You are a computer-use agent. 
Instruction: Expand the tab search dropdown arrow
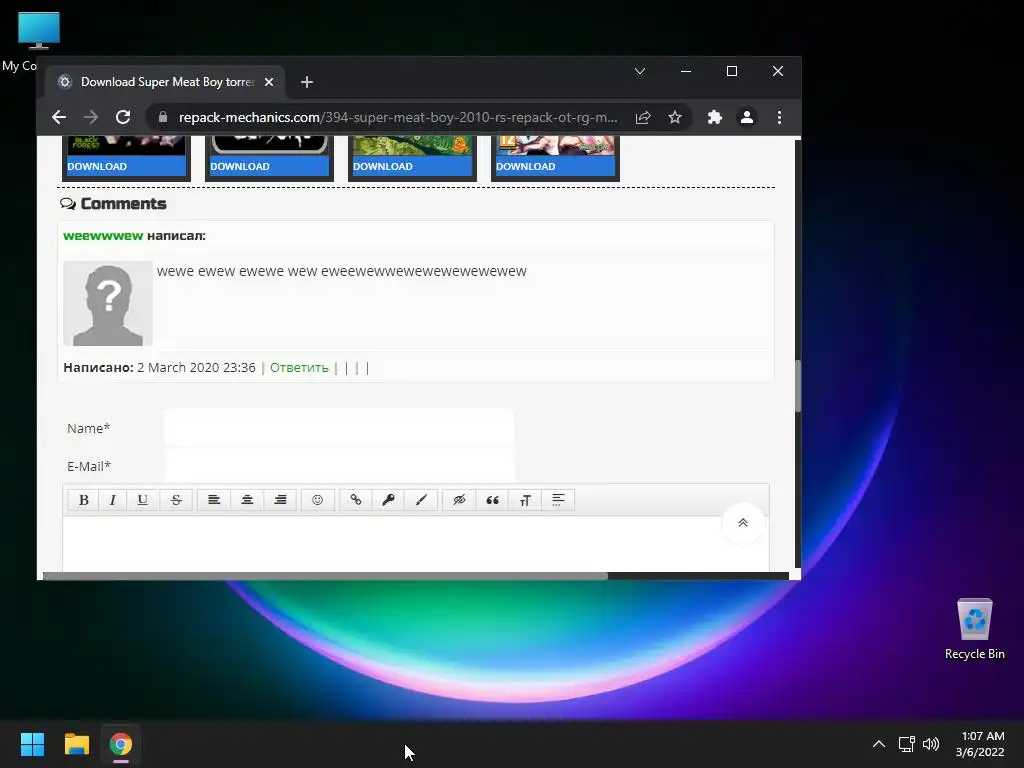pos(640,71)
